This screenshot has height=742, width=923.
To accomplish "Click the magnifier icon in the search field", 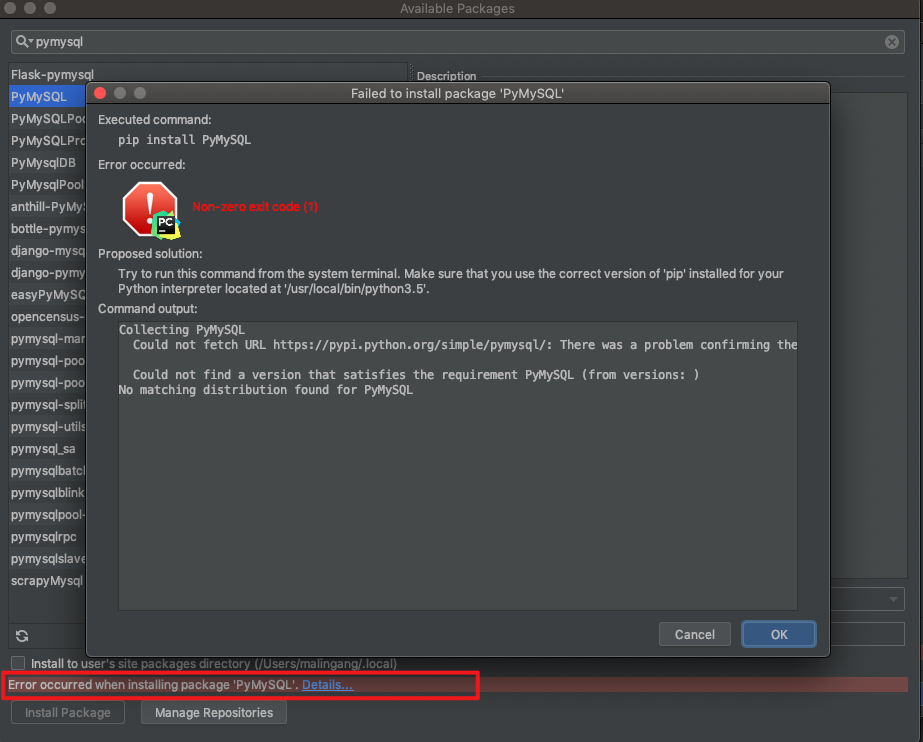I will click(23, 42).
